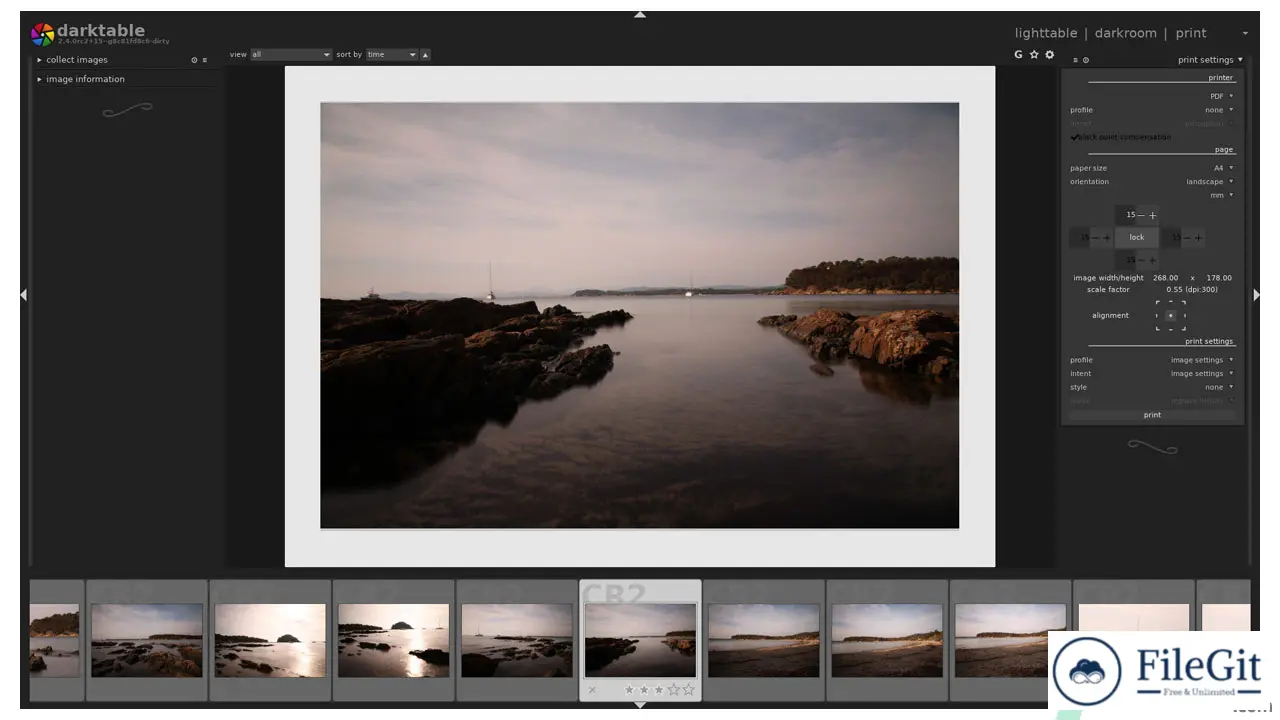
Task: Increase top margin with plus
Action: click(1152, 215)
